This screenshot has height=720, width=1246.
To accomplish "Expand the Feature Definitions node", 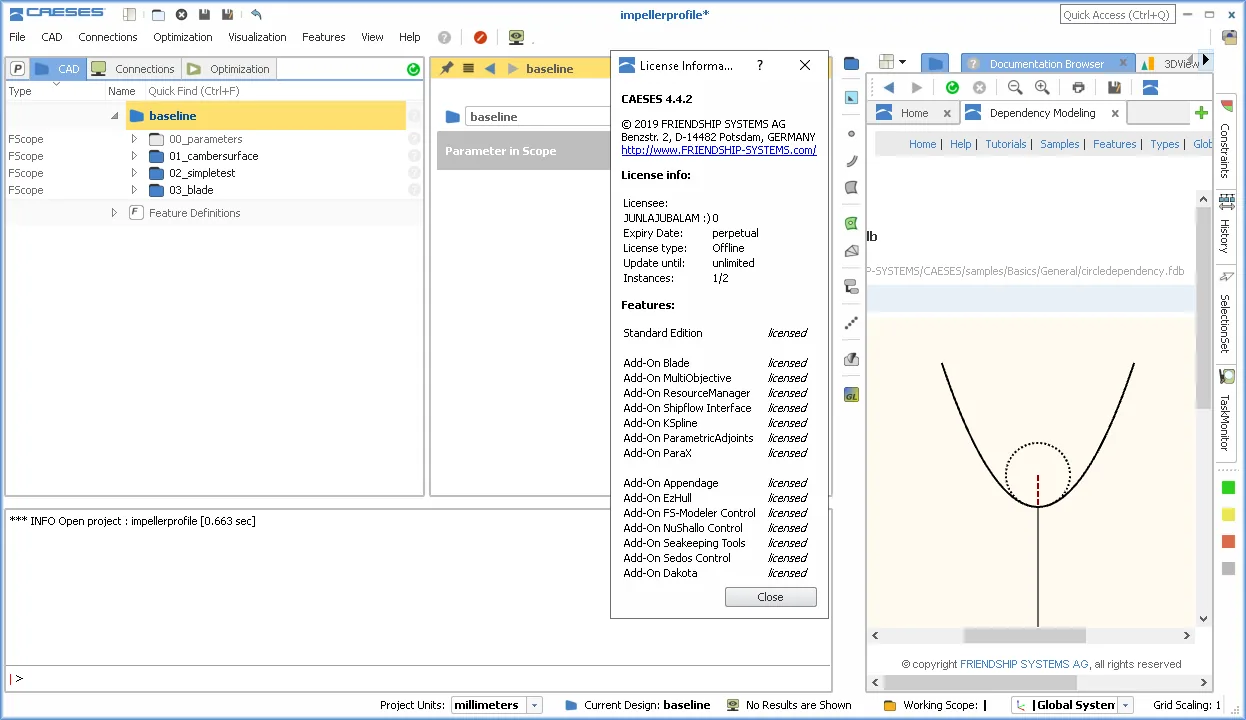I will (x=114, y=213).
